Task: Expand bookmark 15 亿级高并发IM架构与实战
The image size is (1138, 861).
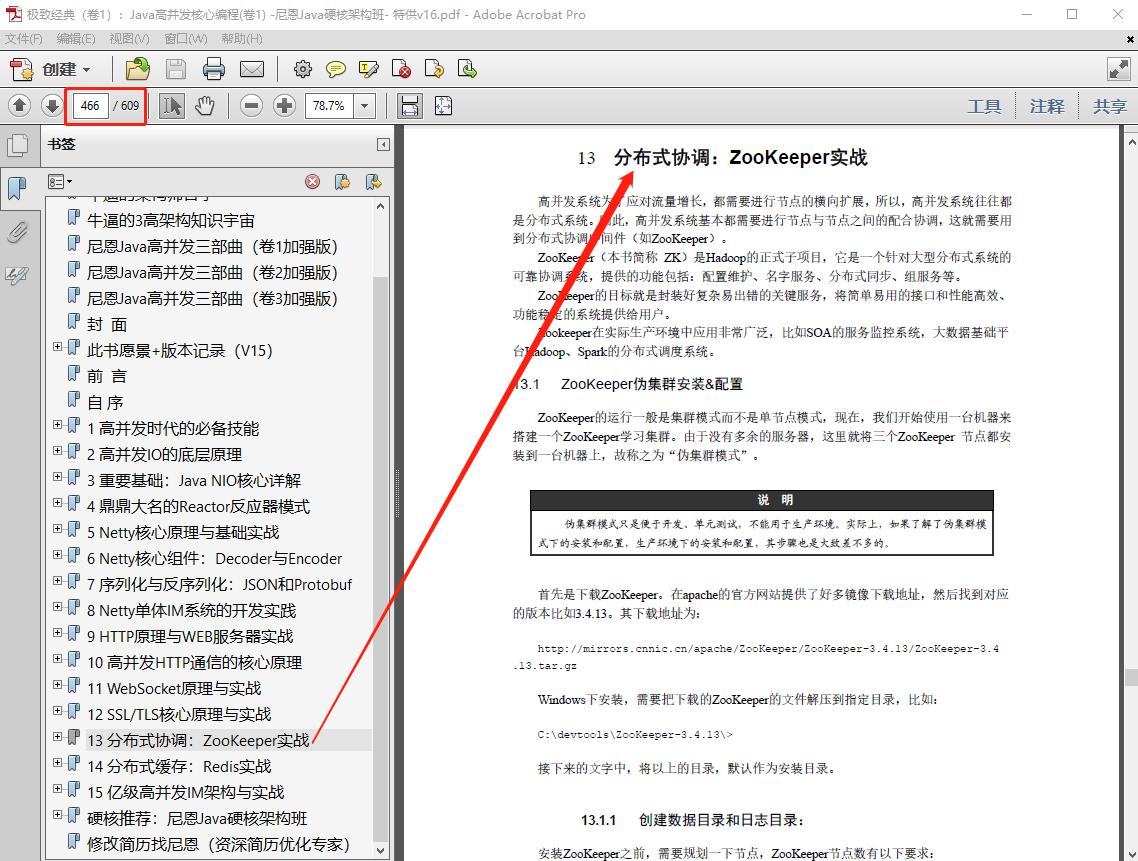Action: coord(57,788)
